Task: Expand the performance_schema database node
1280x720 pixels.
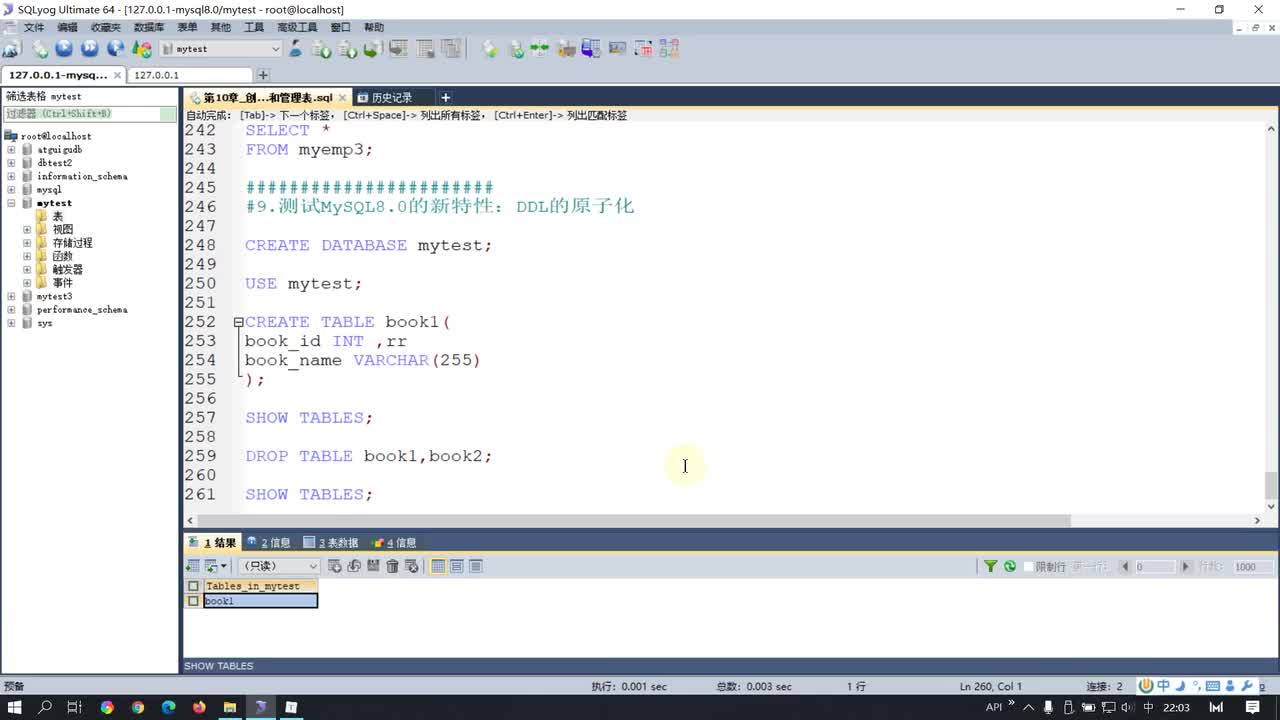Action: tap(11, 310)
